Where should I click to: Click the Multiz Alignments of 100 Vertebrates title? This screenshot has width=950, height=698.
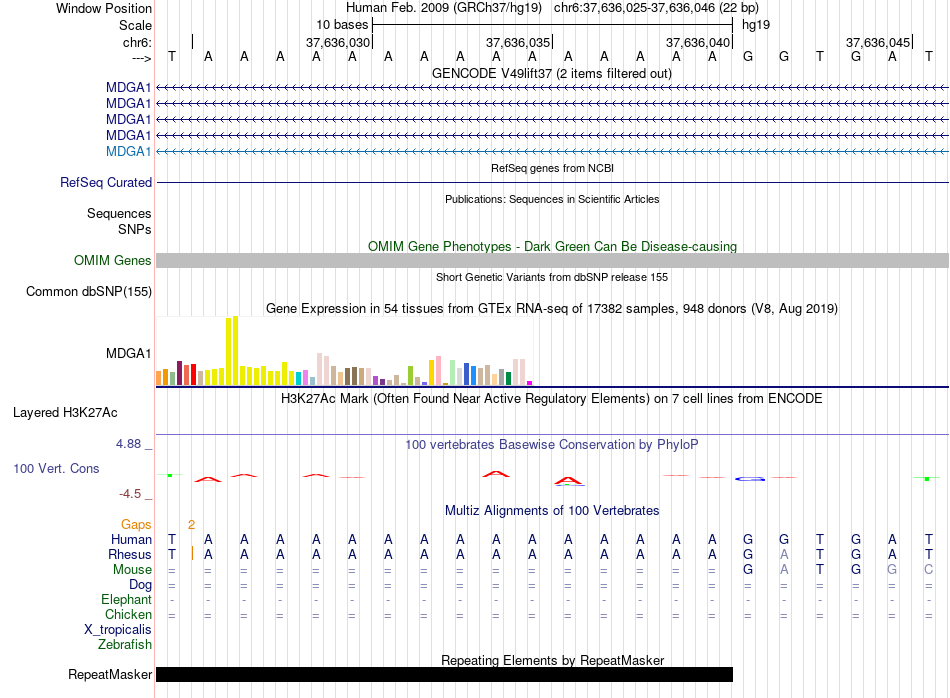[x=552, y=511]
